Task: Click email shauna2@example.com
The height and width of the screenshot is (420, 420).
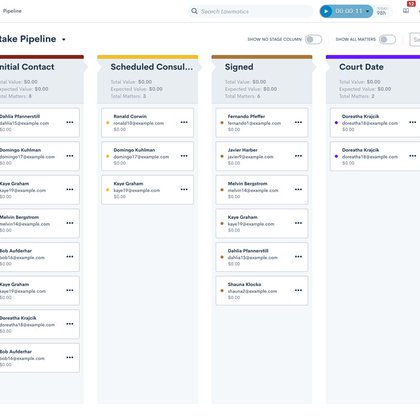Action: coord(252,291)
